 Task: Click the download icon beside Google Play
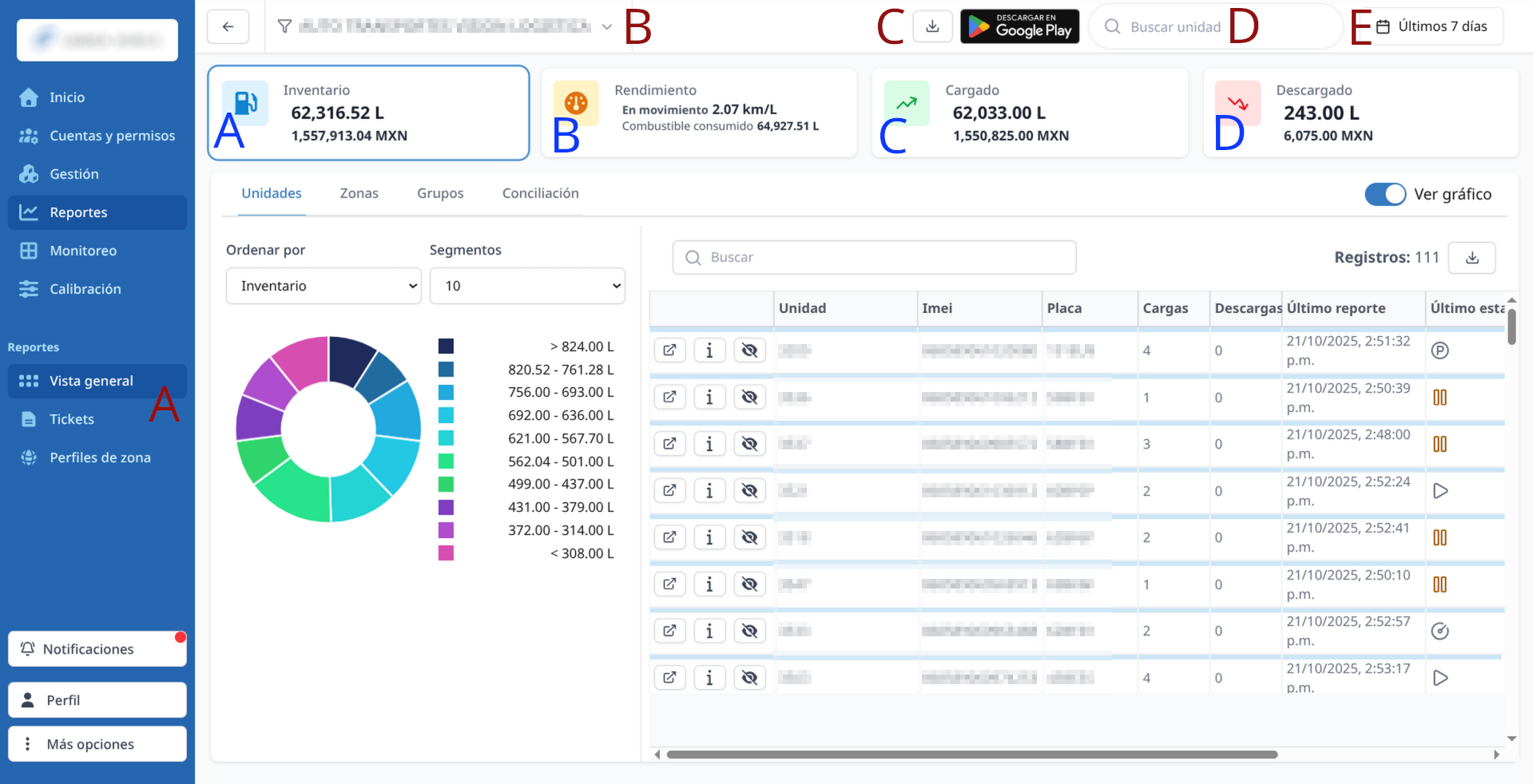pos(932,26)
